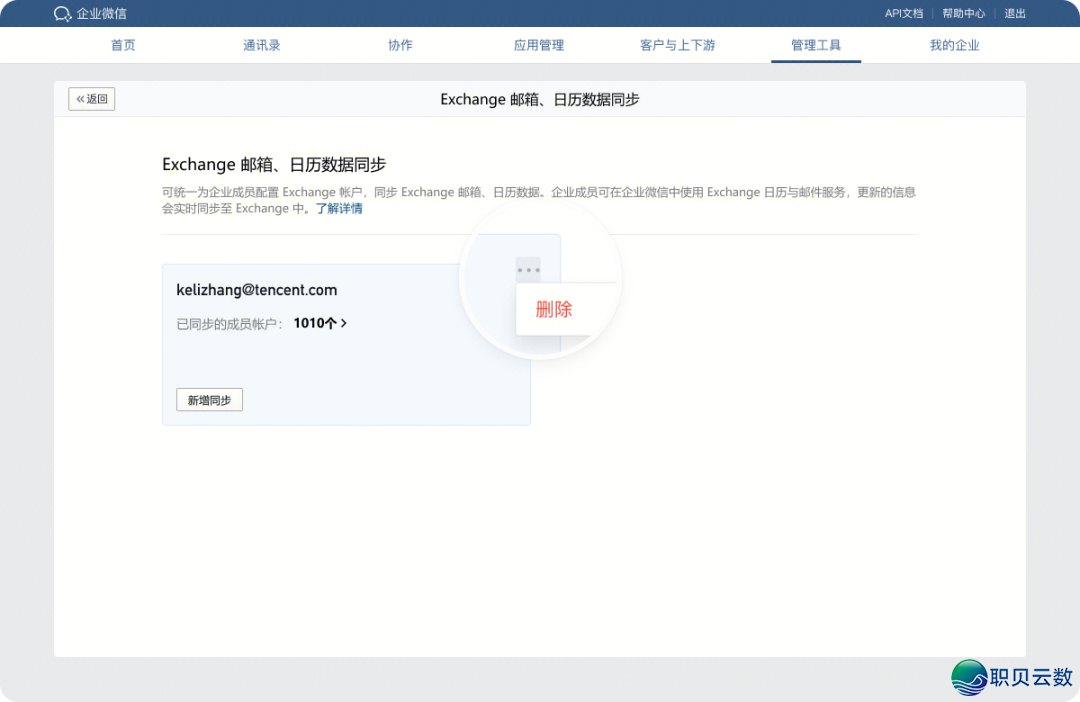The width and height of the screenshot is (1080, 702).
Task: Go to the 我的企业 tab
Action: [x=954, y=44]
